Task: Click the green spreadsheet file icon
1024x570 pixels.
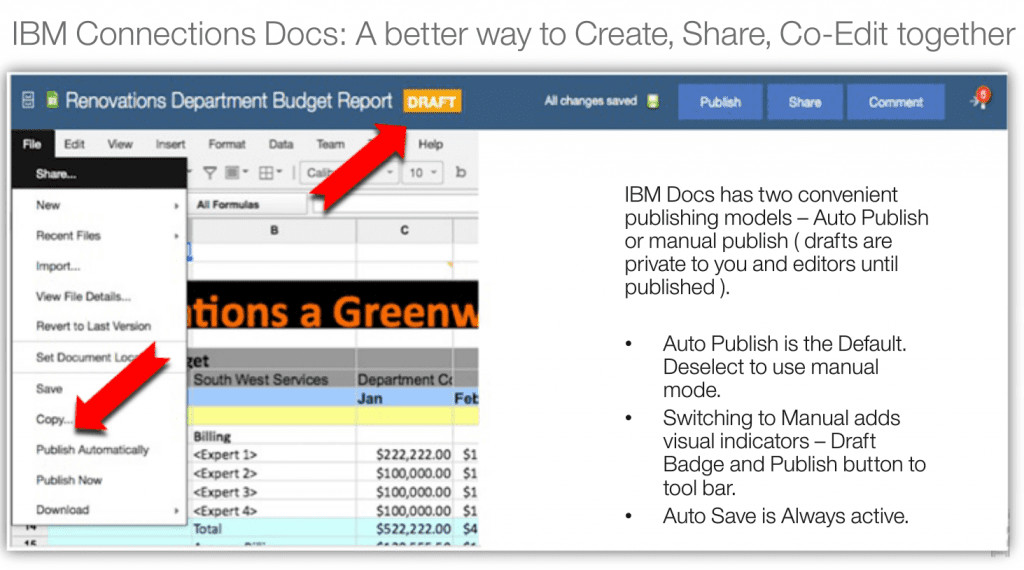Action: pos(52,100)
